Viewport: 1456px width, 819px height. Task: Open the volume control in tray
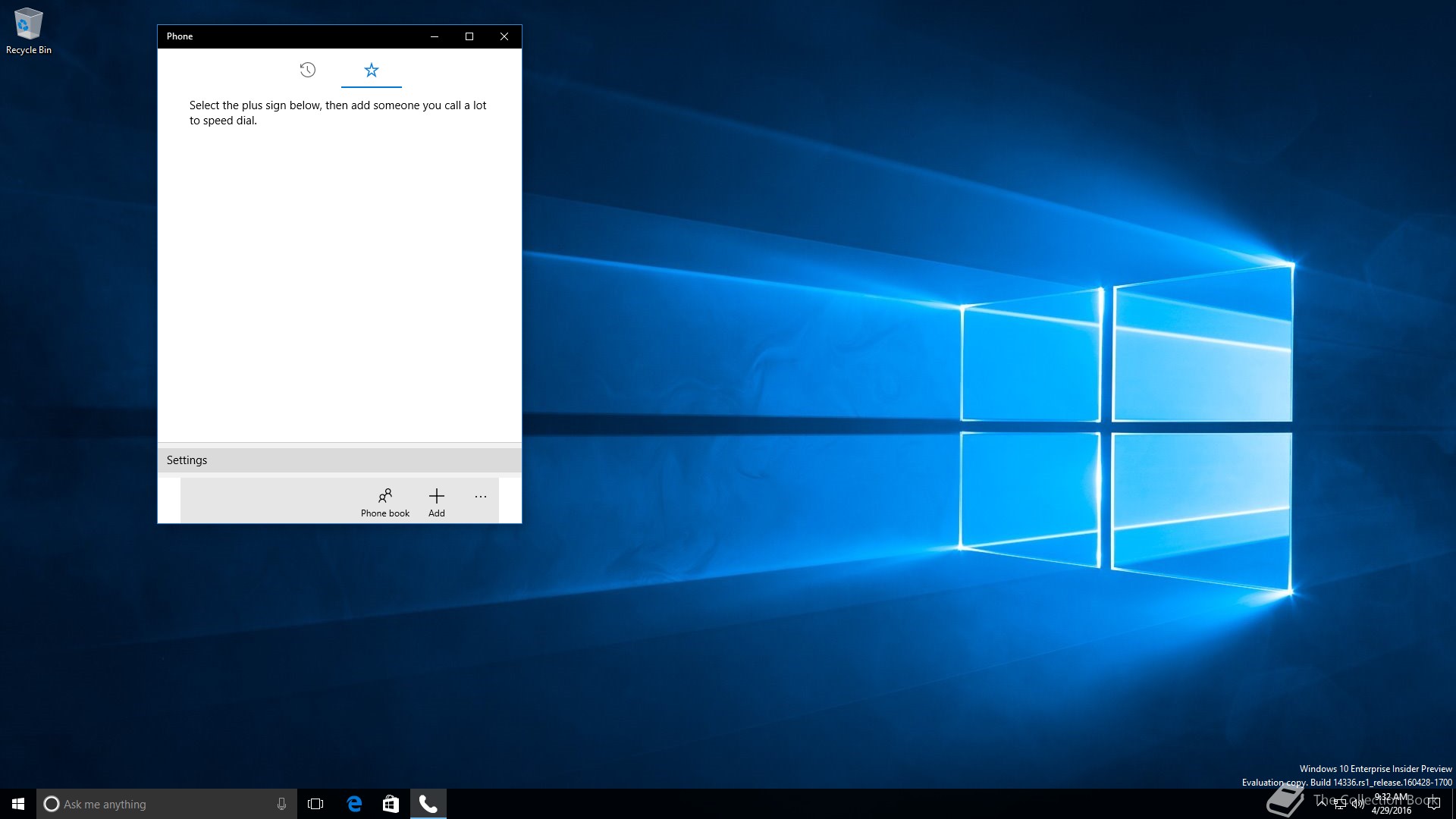point(1357,805)
